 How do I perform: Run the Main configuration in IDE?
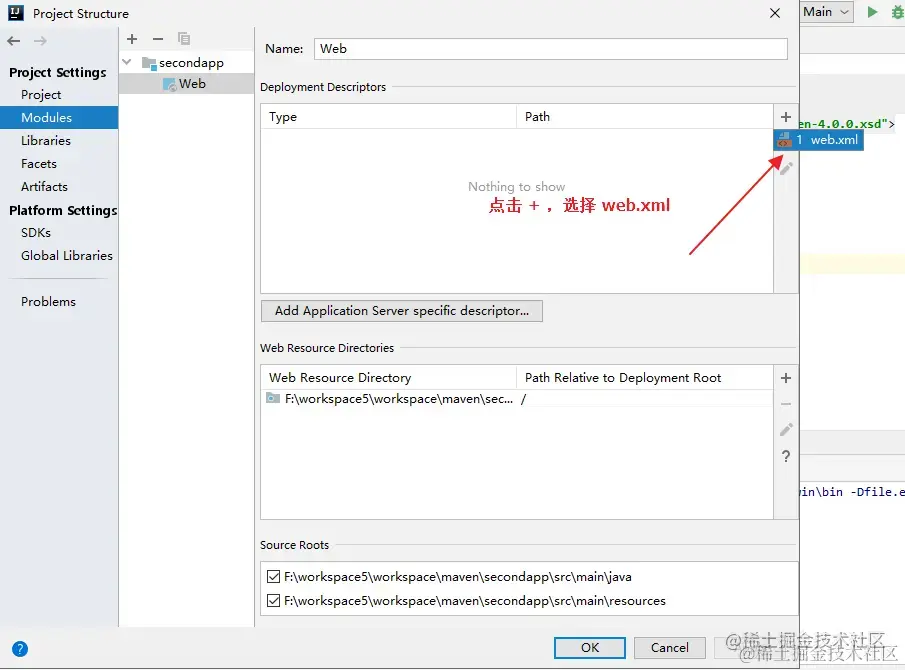coord(872,12)
